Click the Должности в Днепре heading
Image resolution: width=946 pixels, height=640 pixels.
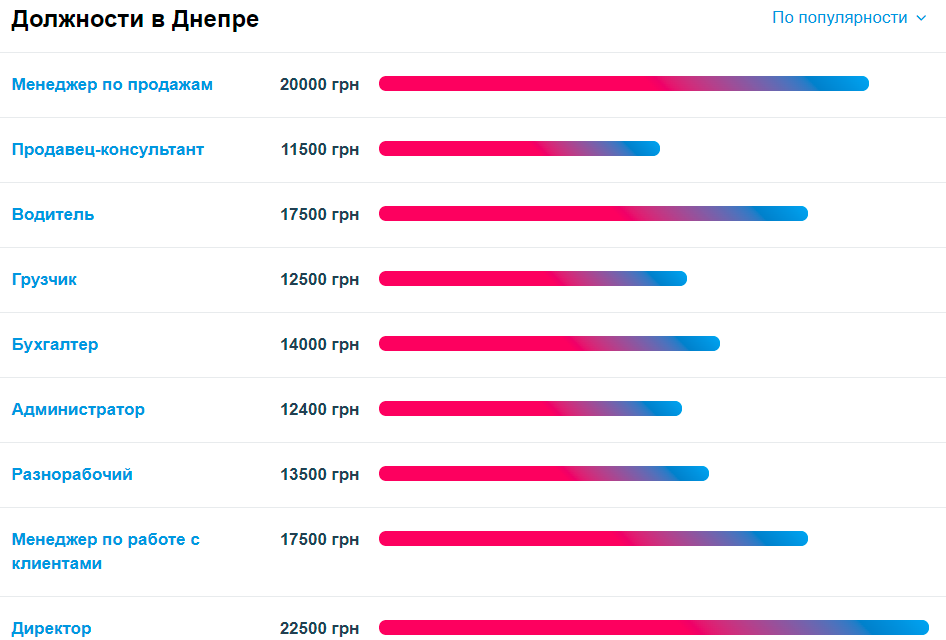[135, 19]
